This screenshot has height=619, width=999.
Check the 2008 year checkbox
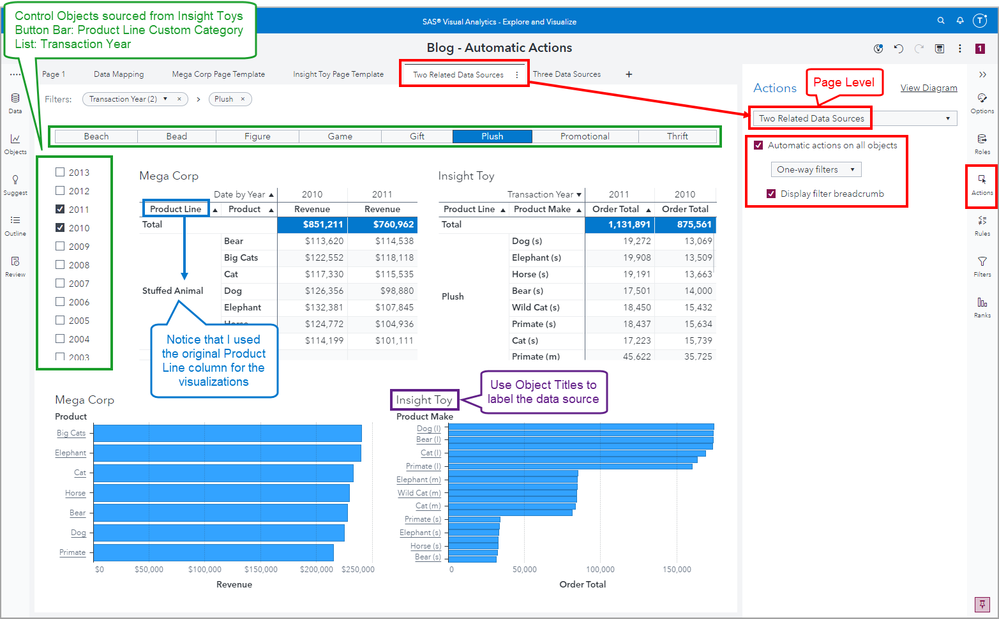60,264
